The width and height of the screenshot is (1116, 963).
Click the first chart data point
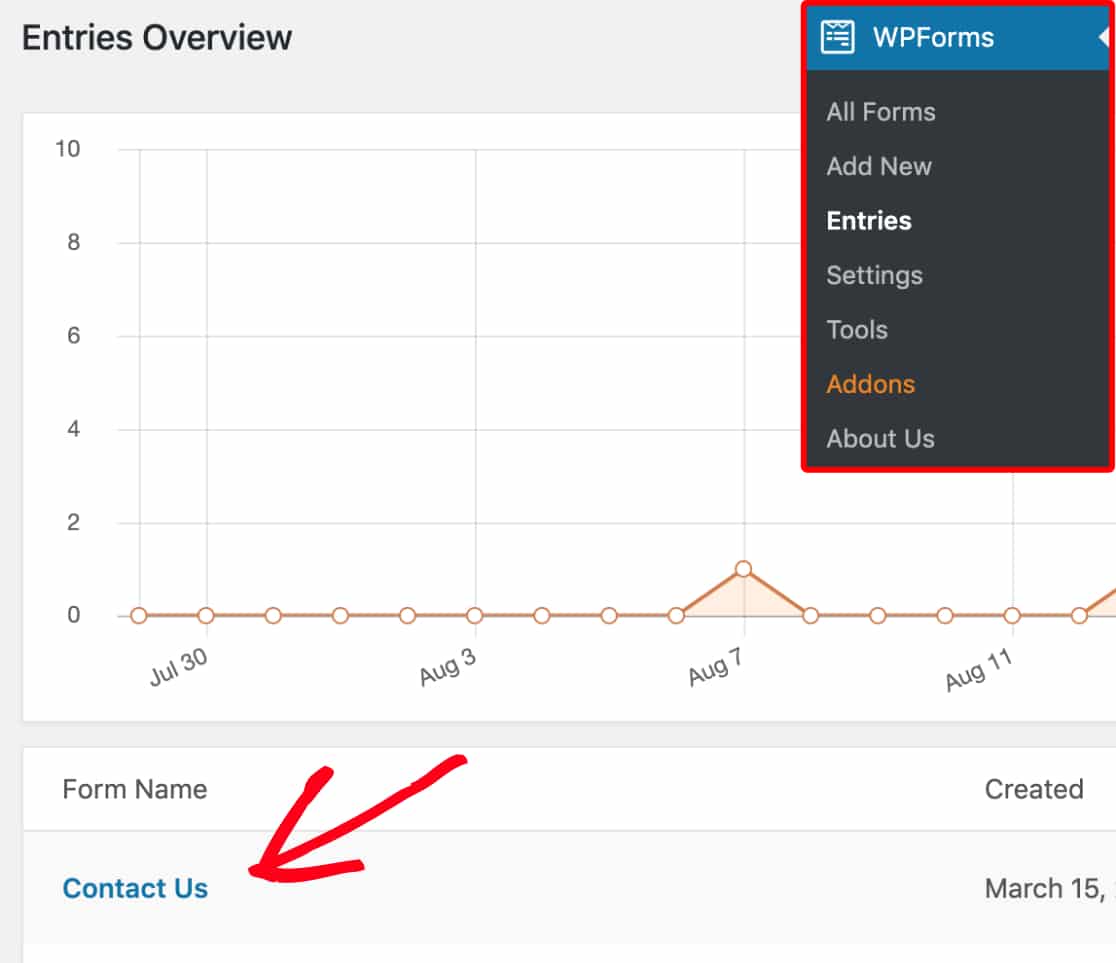[139, 616]
